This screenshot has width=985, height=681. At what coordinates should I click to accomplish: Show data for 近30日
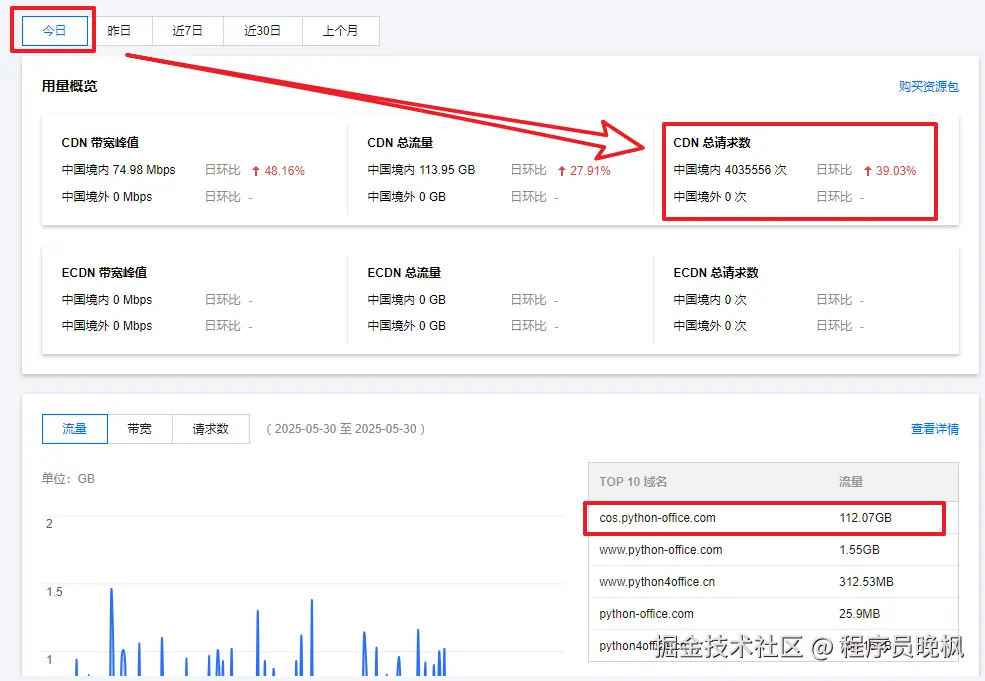coord(262,31)
